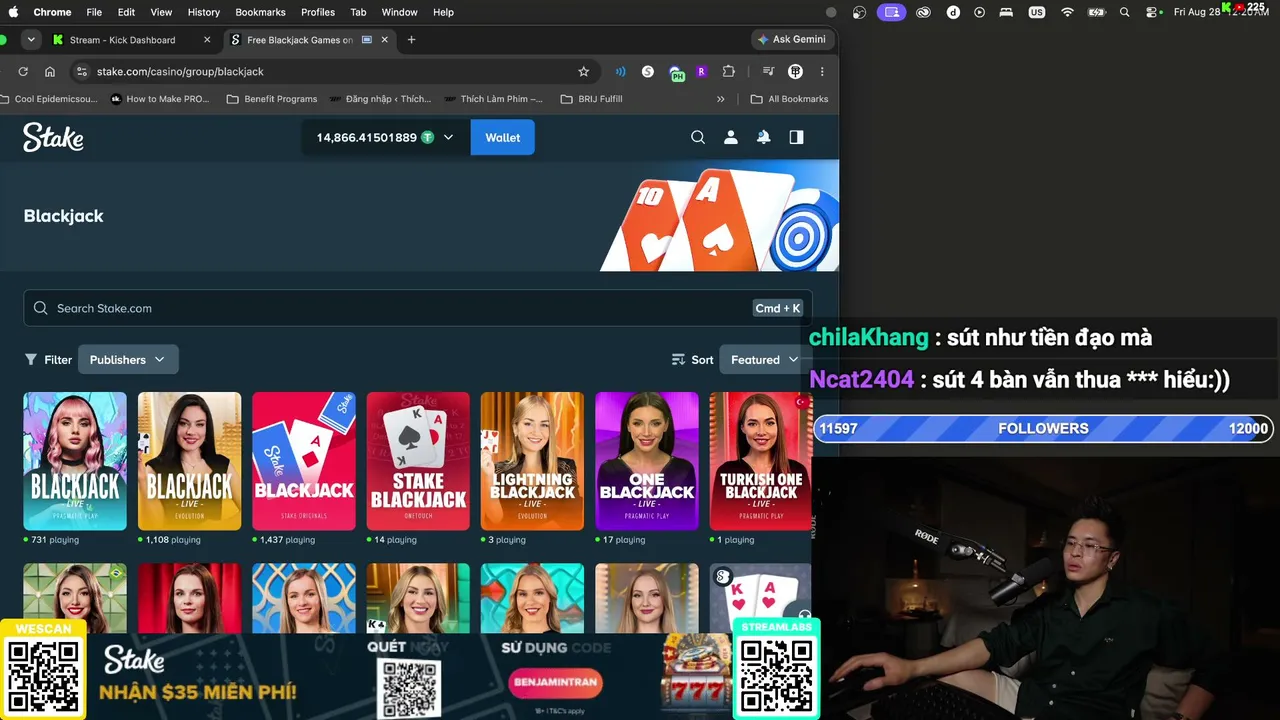Screen dimensions: 1280x720
Task: Open the Stake notifications bell
Action: (764, 137)
